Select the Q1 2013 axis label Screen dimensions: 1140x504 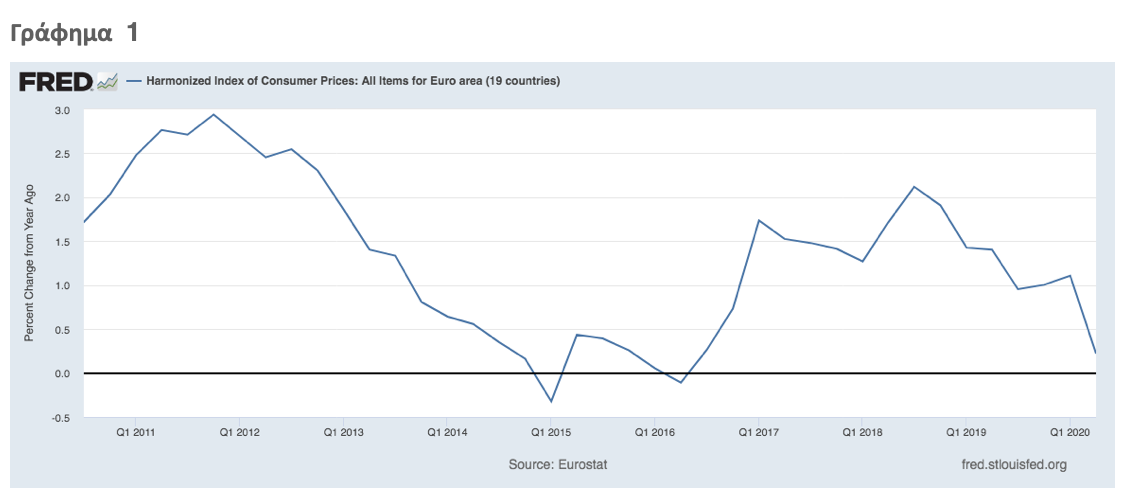[x=342, y=433]
